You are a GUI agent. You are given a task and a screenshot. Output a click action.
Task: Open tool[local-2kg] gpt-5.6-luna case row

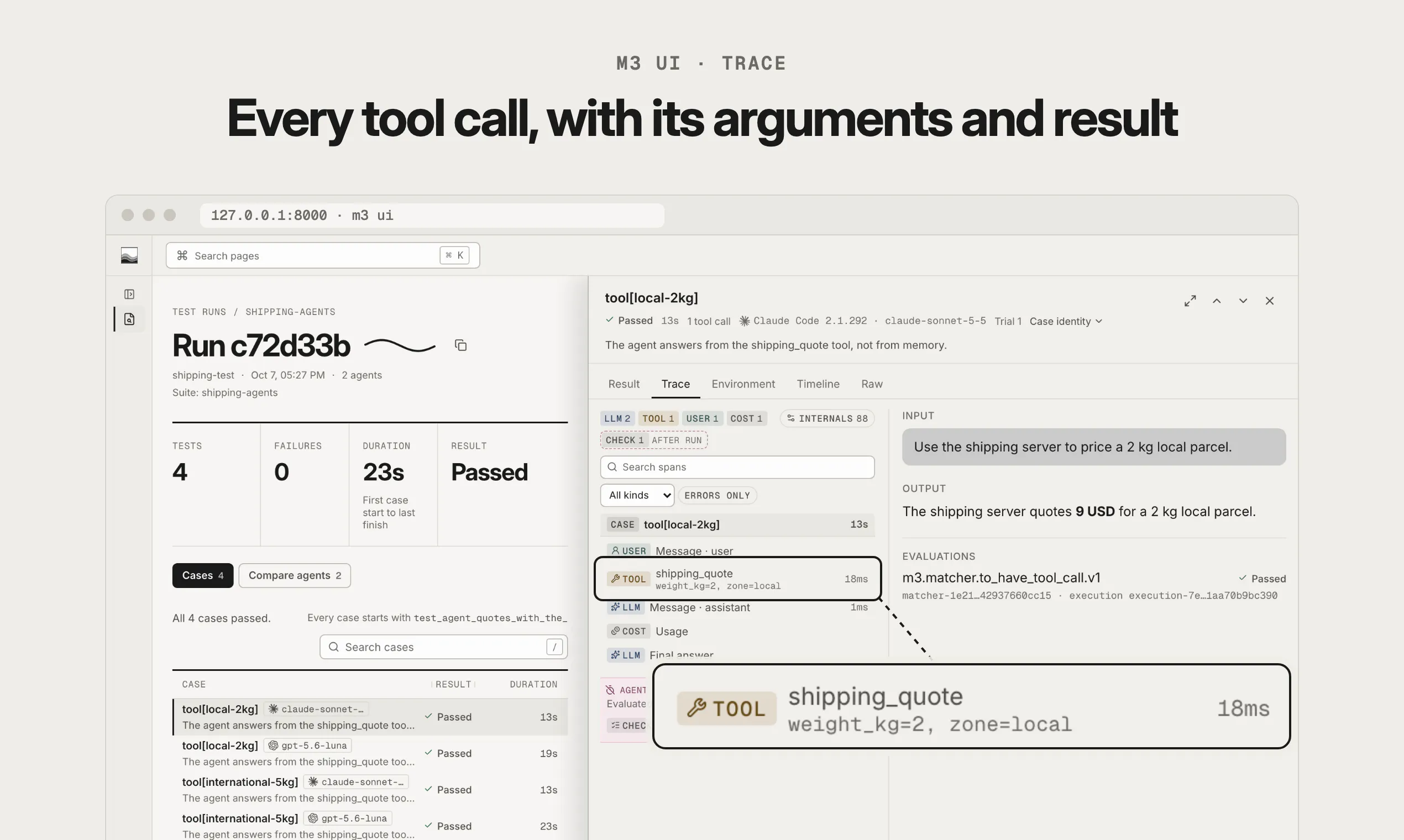coord(370,753)
